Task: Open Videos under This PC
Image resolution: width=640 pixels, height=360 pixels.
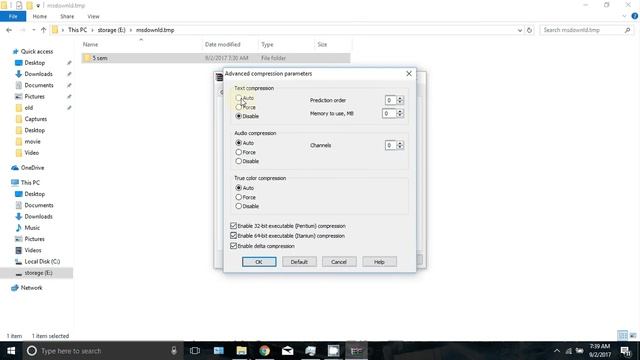Action: (x=33, y=250)
